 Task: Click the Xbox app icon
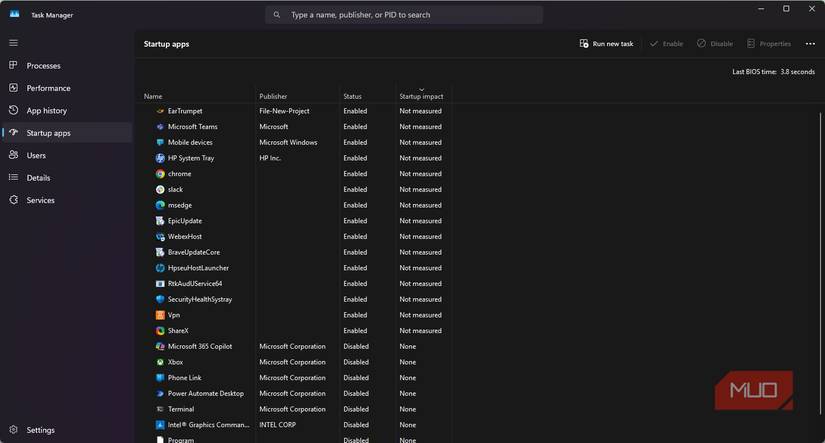tap(160, 362)
